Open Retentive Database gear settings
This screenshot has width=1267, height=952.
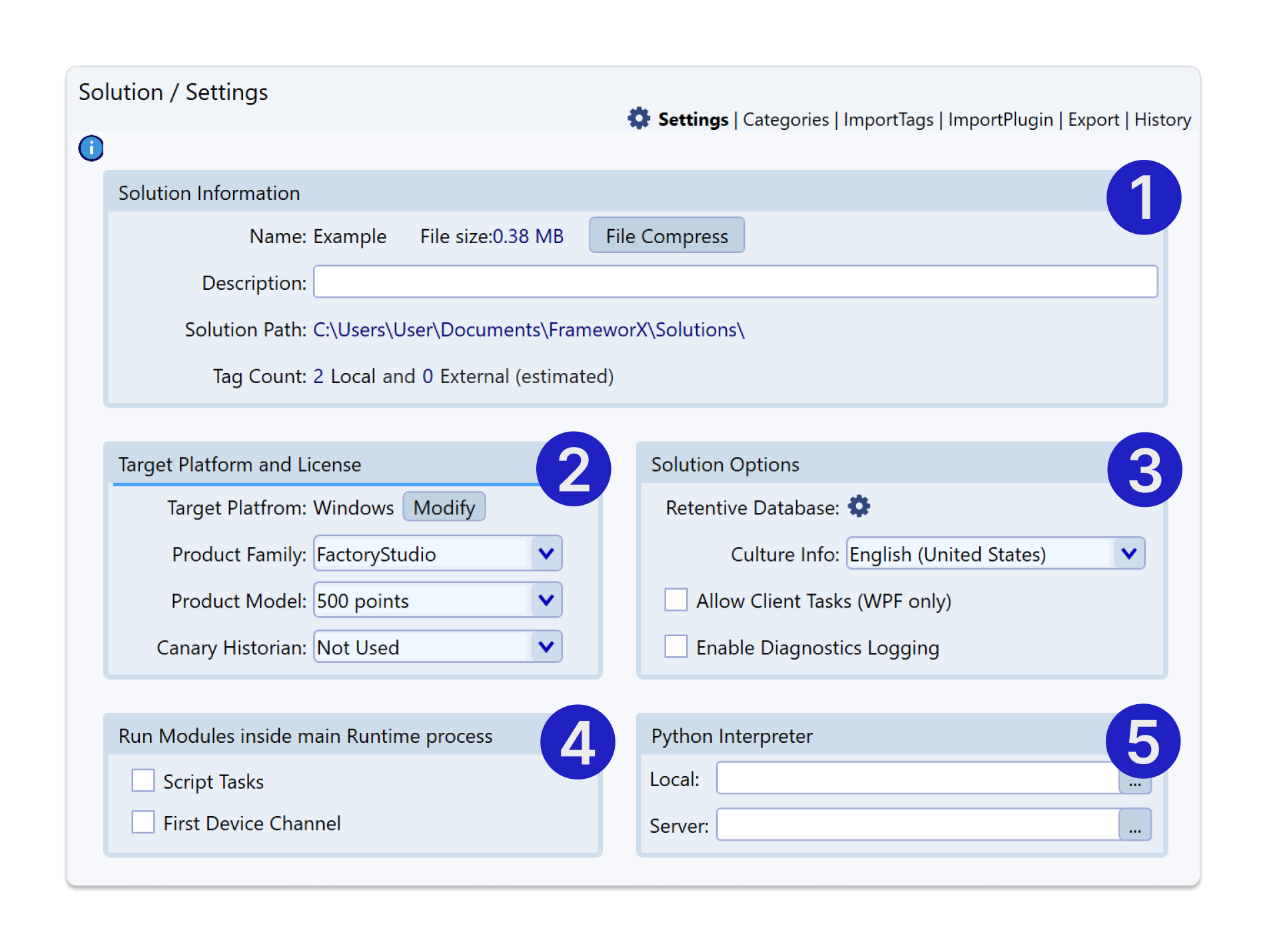click(859, 506)
